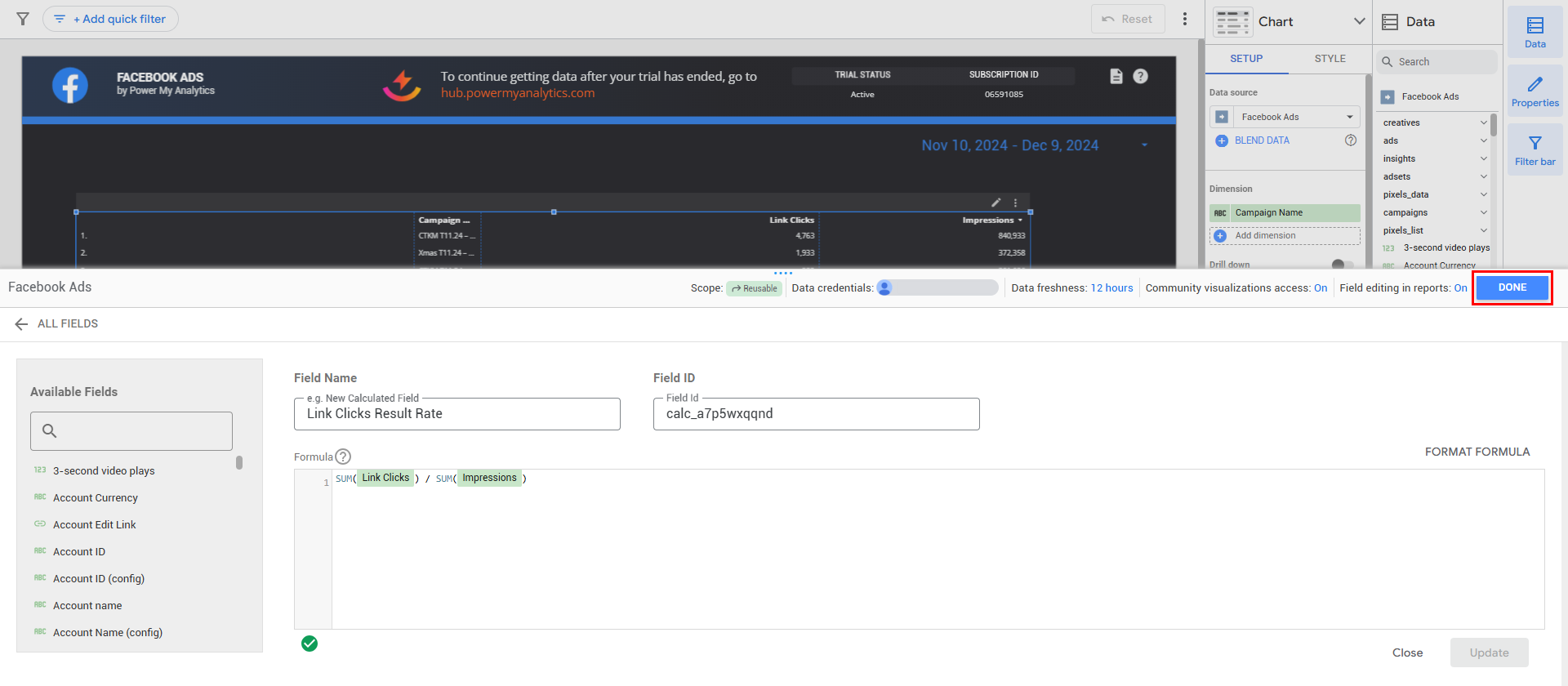
Task: Open the Properties panel icon
Action: click(1535, 91)
